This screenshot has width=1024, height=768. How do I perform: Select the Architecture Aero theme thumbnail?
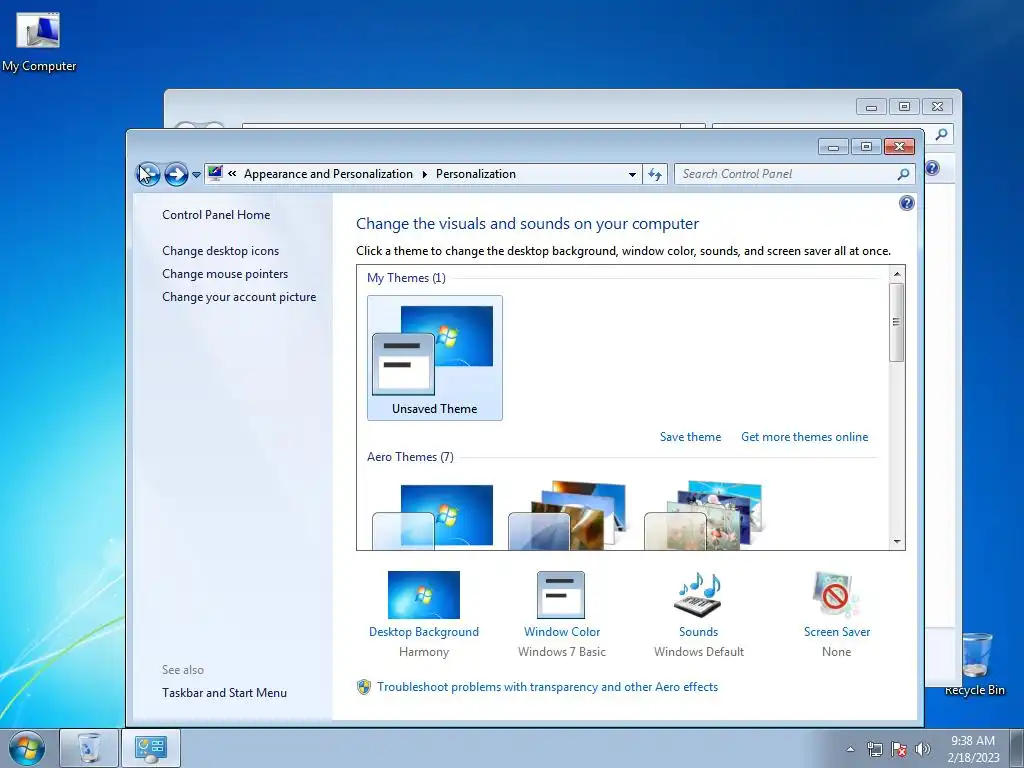coord(568,516)
